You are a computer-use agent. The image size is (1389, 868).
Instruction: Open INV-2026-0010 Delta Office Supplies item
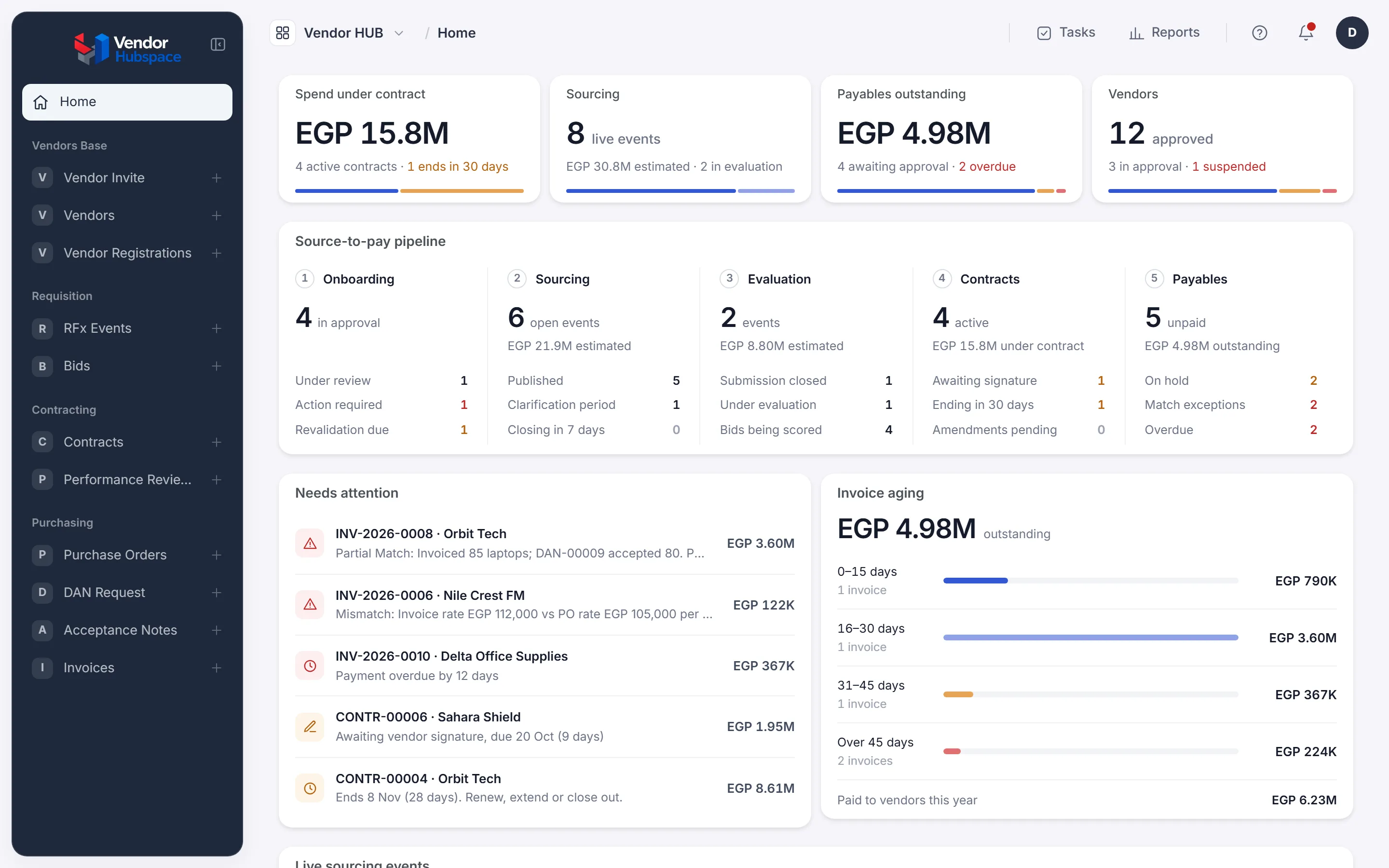tap(545, 666)
